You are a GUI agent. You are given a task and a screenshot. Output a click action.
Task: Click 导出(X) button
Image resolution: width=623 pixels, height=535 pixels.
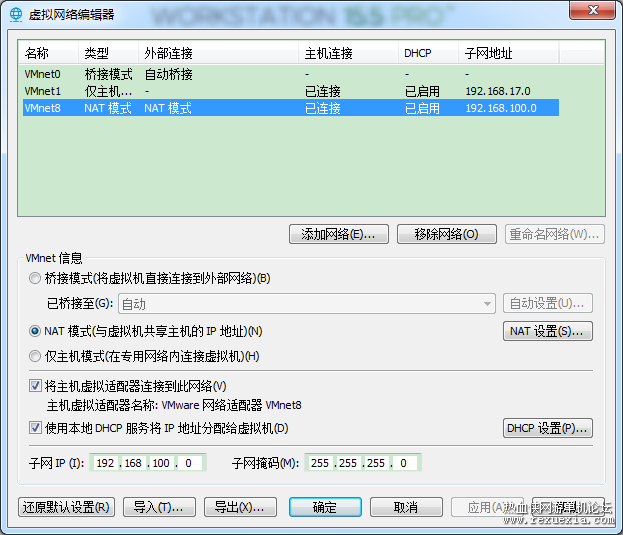[240, 507]
